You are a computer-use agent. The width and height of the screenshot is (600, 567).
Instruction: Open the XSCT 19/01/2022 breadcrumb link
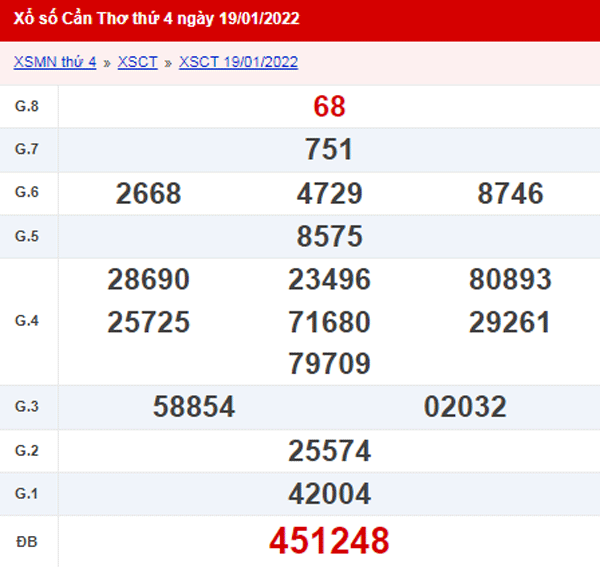(x=238, y=62)
